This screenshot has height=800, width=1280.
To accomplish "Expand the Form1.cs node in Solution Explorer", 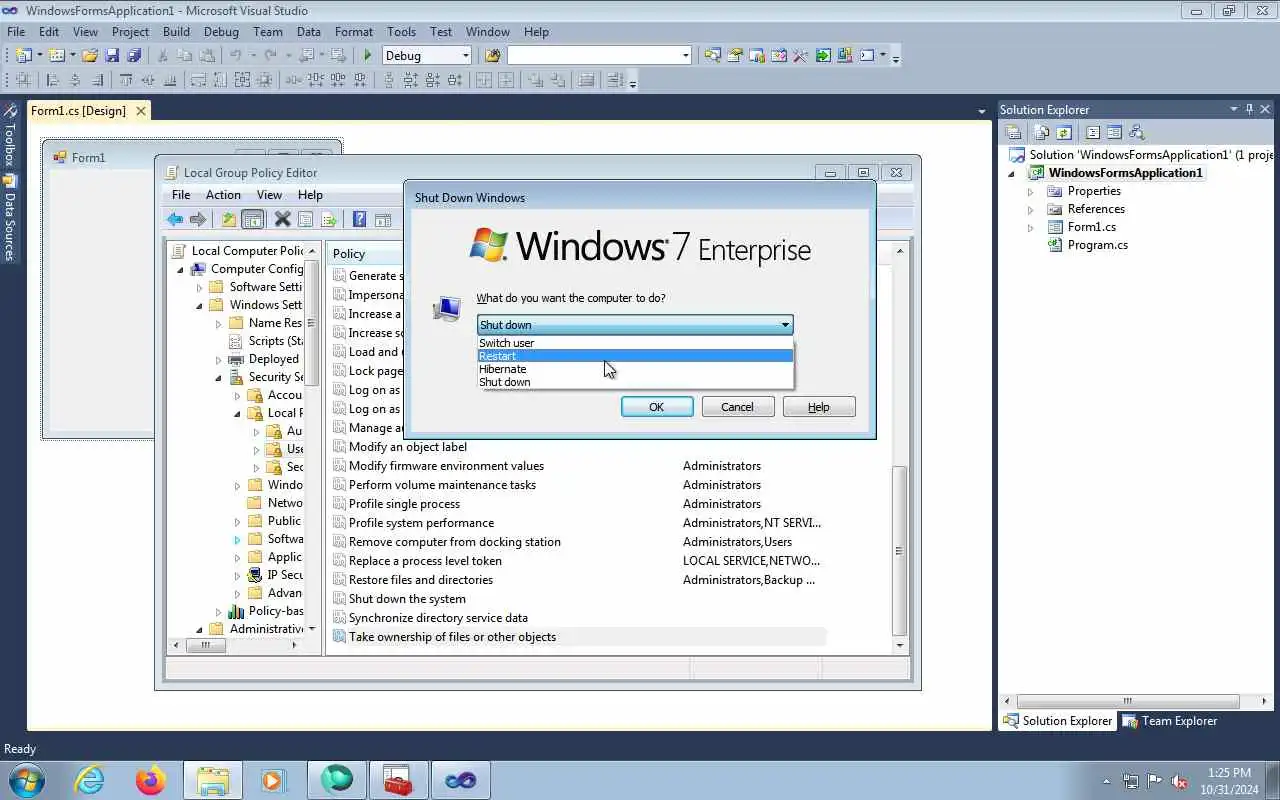I will [1031, 227].
